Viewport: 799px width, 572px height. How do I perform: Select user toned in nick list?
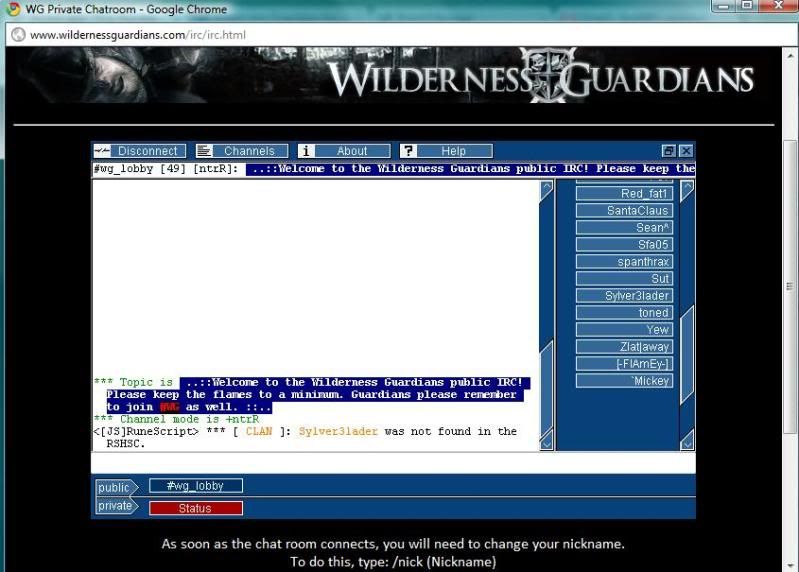tap(624, 313)
